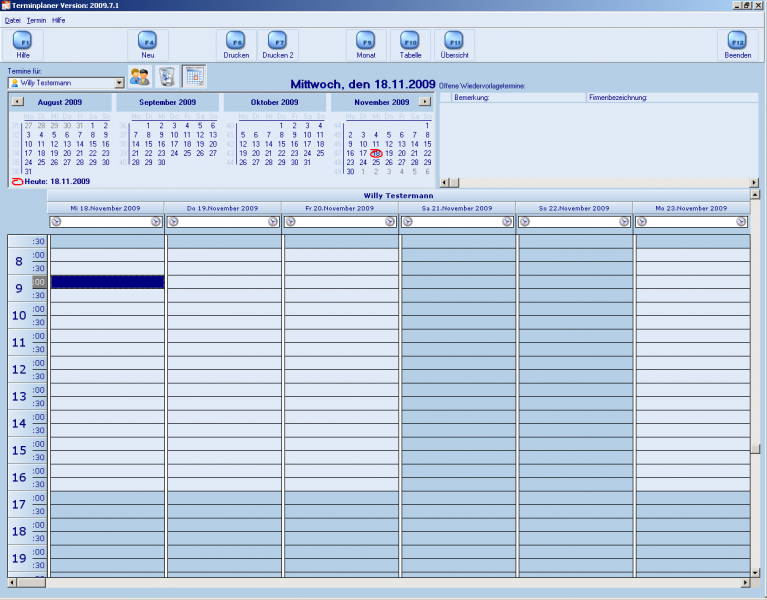Open the F10 Tabelle view
Image resolution: width=767 pixels, height=600 pixels.
click(x=410, y=44)
